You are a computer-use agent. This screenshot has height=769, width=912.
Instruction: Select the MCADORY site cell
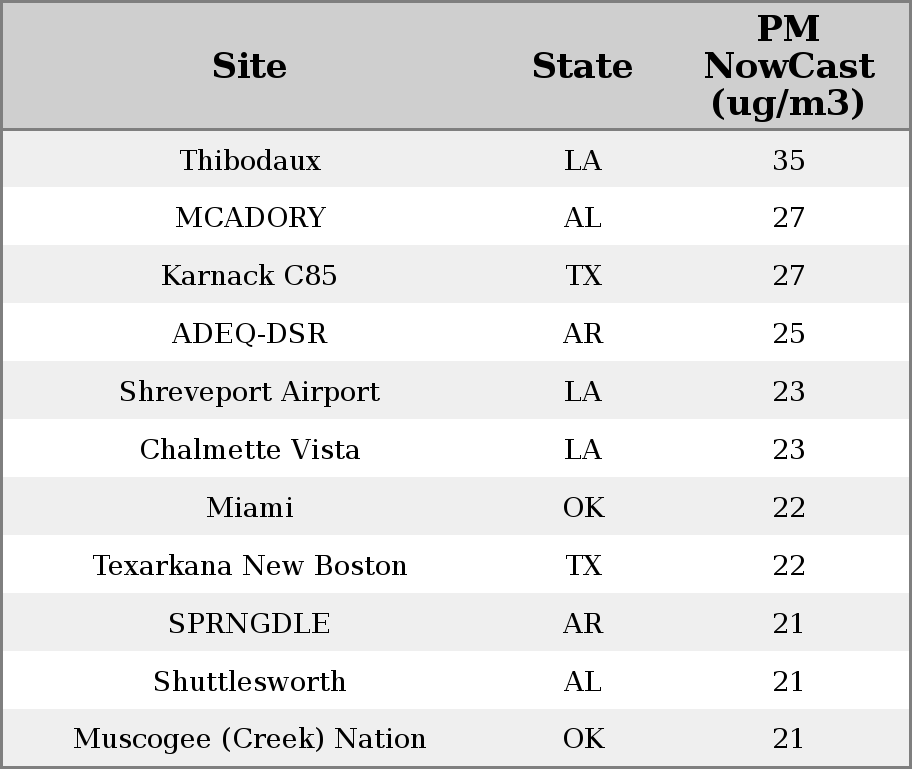click(x=250, y=218)
